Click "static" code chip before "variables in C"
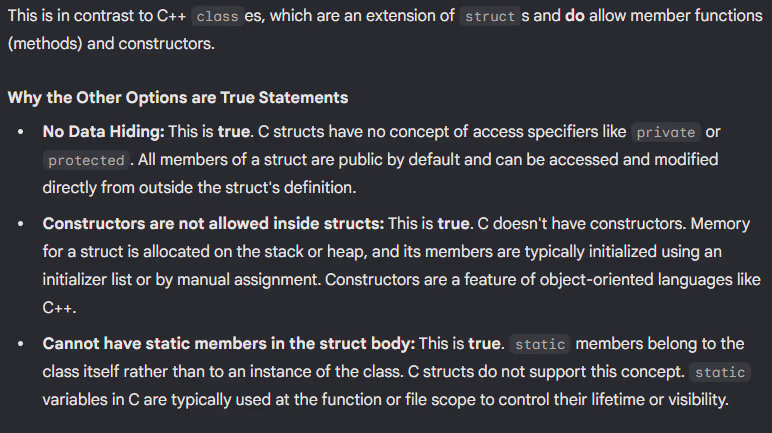 [720, 372]
